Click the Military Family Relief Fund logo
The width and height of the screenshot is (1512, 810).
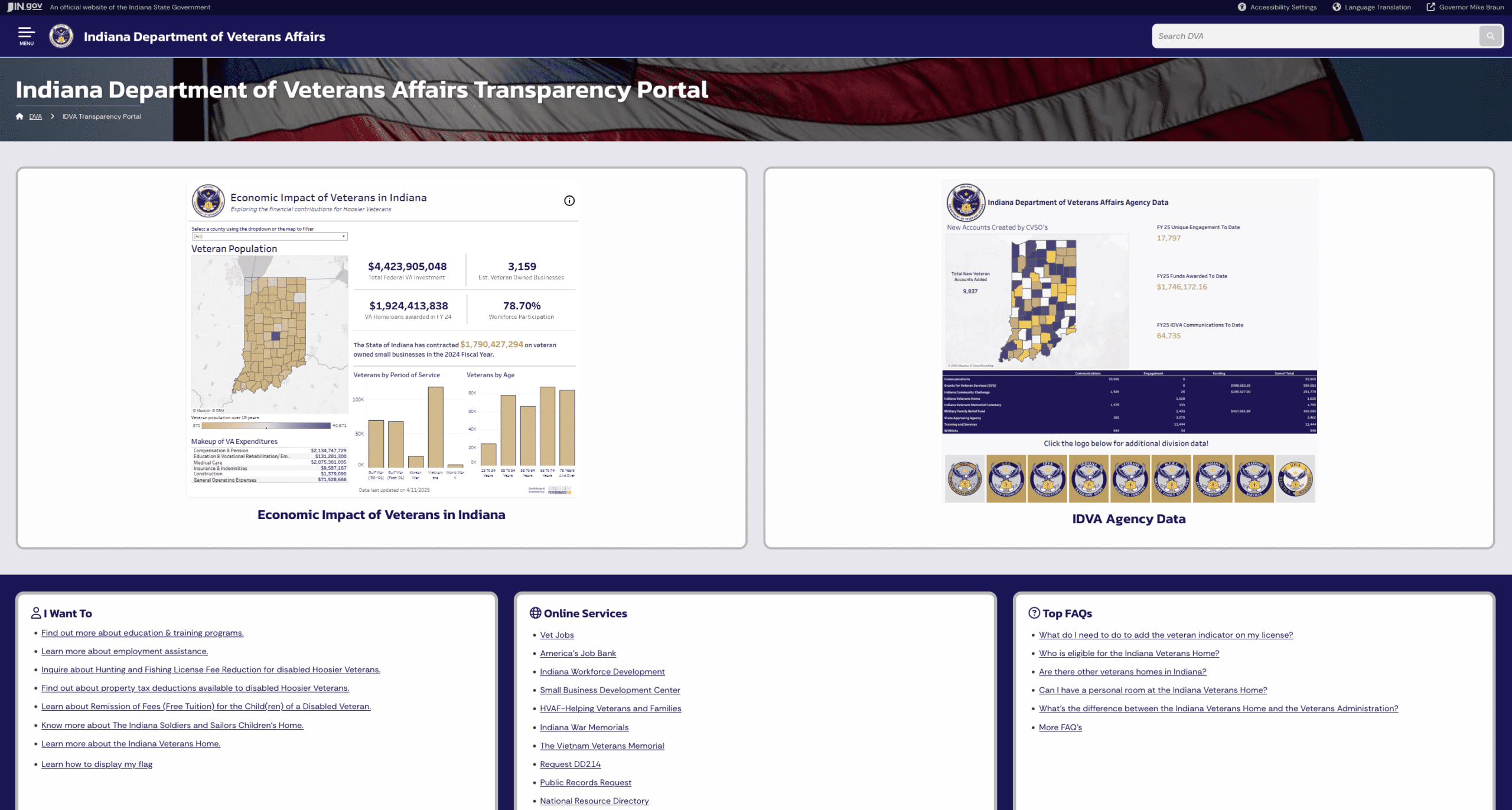1171,479
